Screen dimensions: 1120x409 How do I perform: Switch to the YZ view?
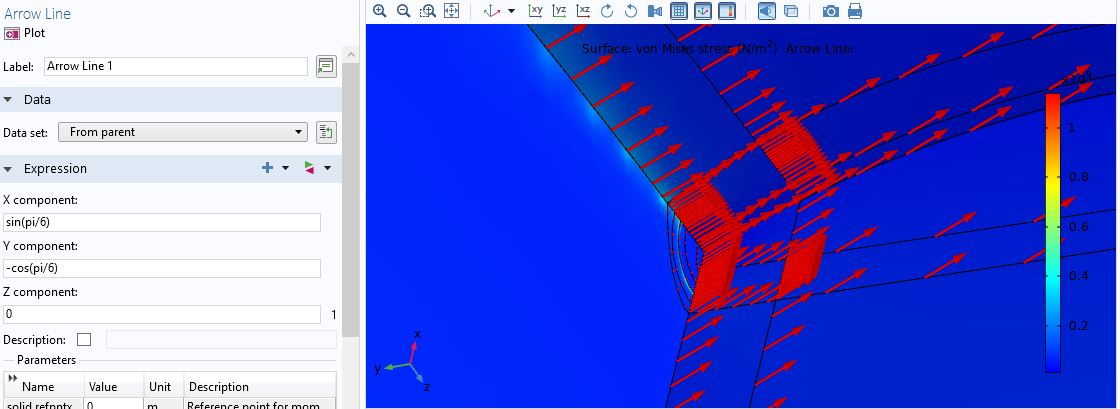tap(560, 11)
